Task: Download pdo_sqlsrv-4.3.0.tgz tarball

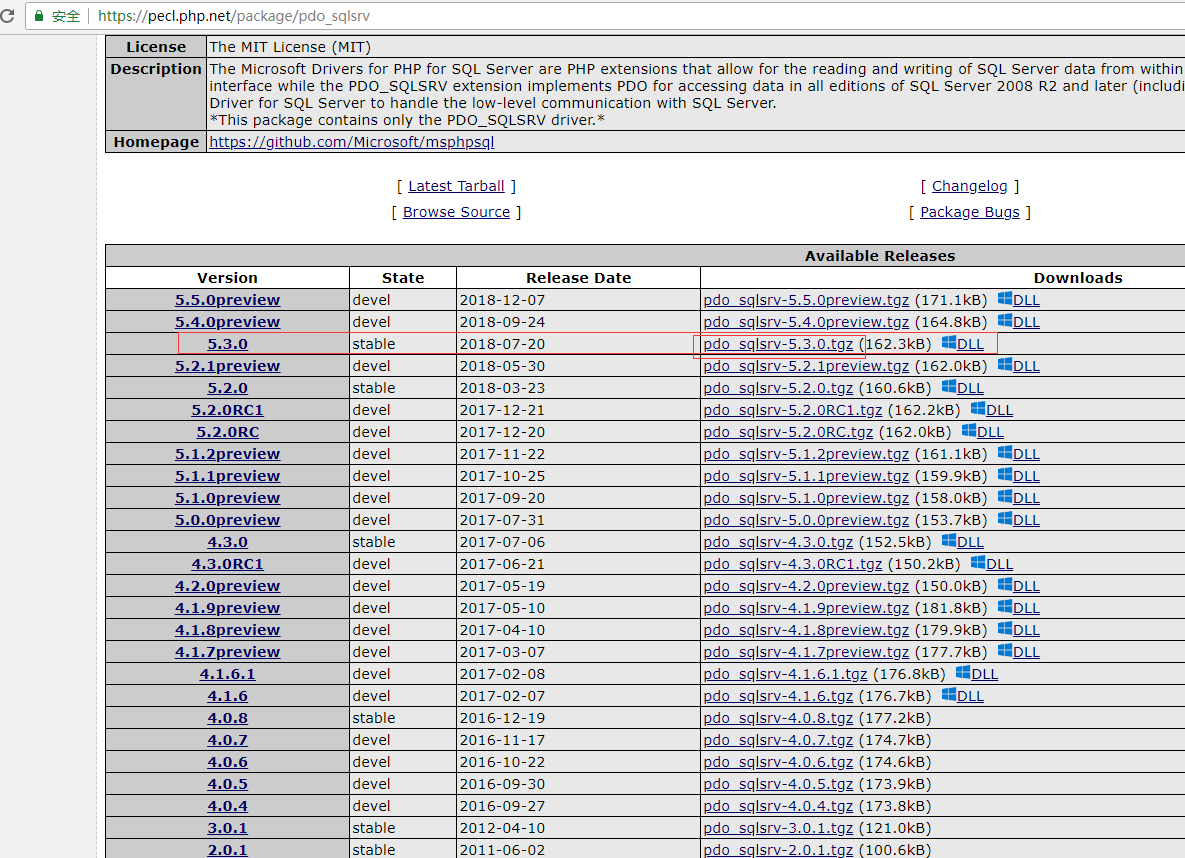Action: pyautogui.click(x=778, y=541)
